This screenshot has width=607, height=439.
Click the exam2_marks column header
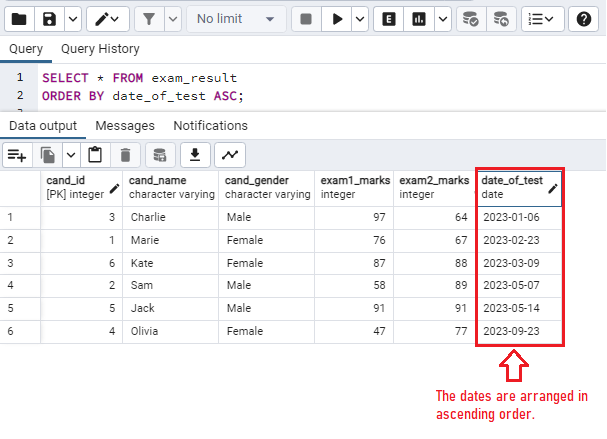(x=434, y=187)
